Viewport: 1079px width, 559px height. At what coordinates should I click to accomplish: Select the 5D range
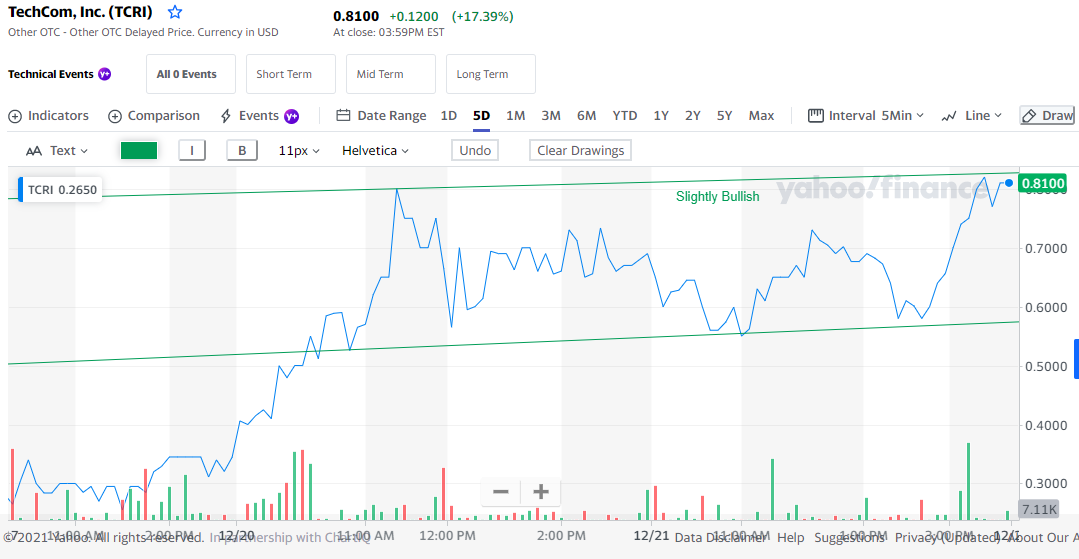coord(481,116)
